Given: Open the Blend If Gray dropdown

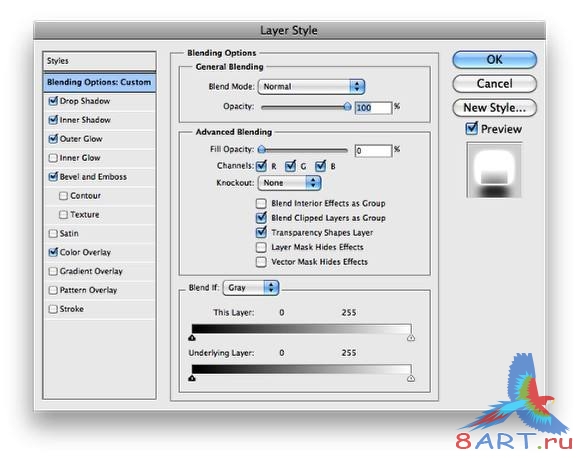Looking at the screenshot, I should [x=251, y=287].
